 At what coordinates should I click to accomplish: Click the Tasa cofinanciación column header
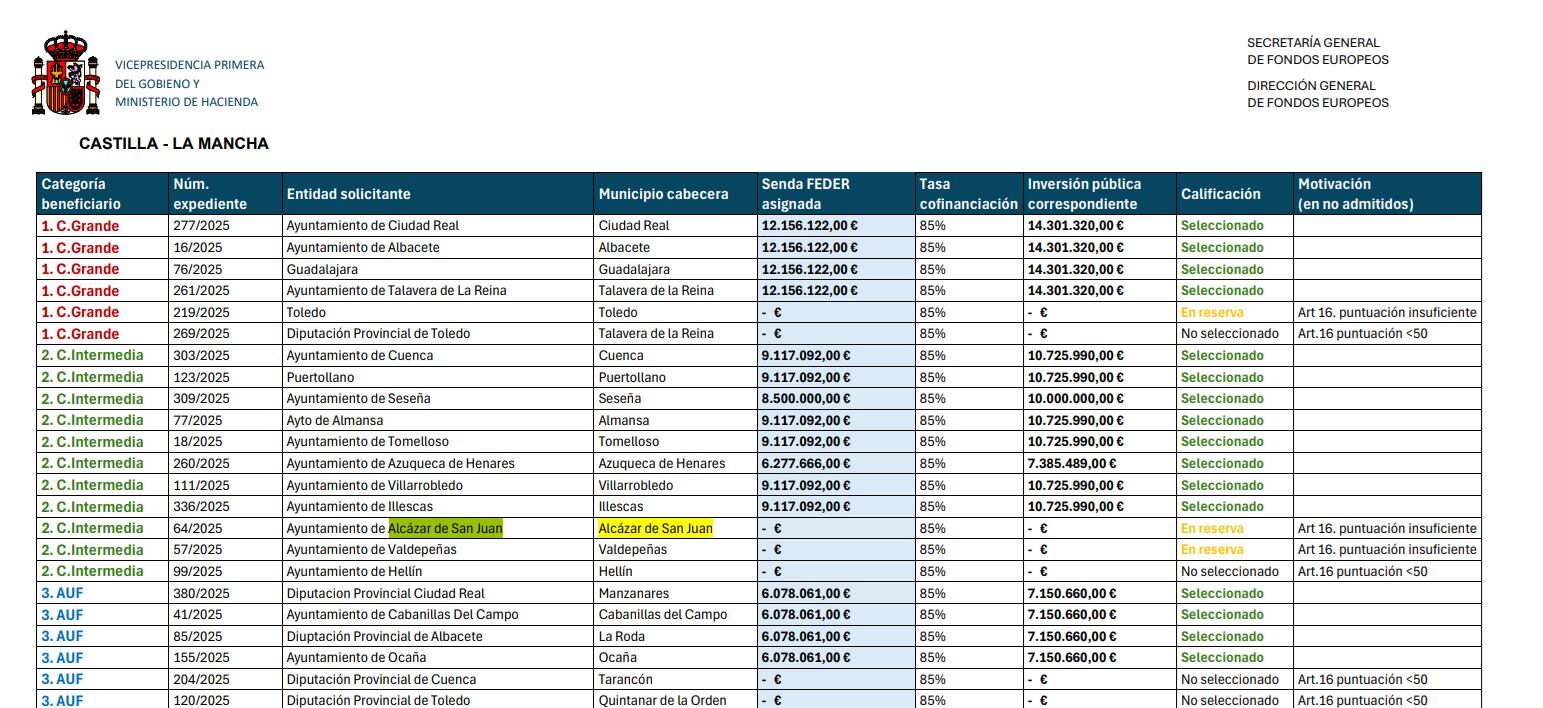967,193
